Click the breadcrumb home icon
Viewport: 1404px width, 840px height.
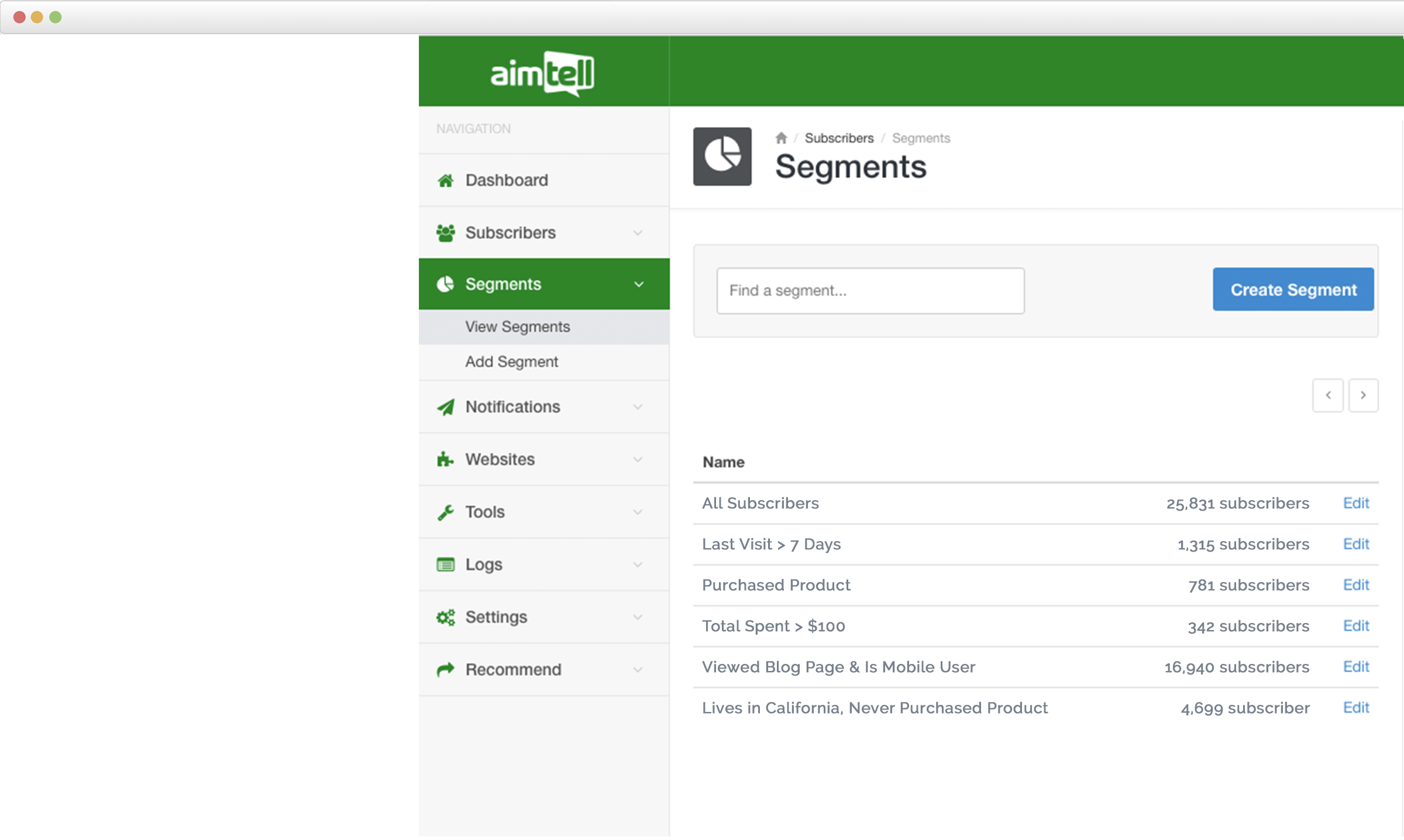click(x=782, y=137)
